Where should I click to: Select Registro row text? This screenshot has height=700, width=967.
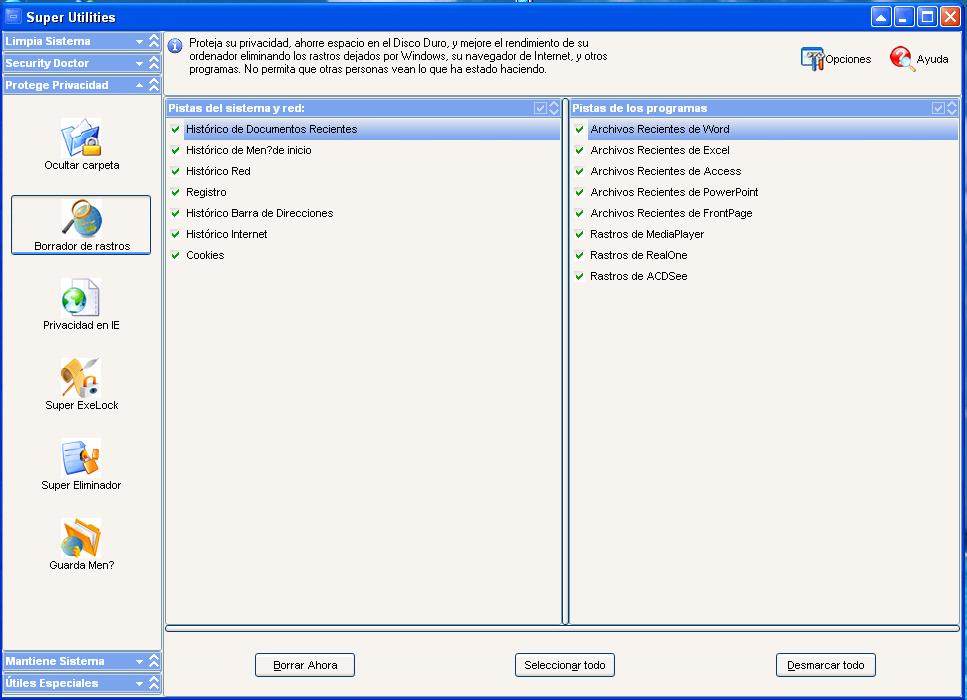[206, 192]
